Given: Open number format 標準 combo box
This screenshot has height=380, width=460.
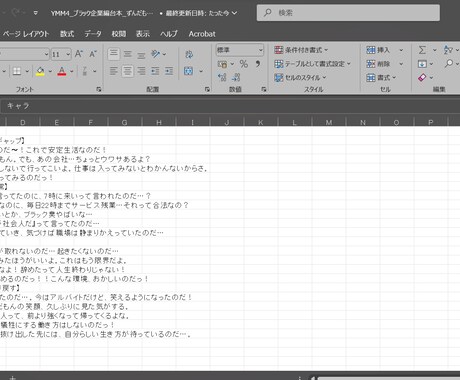Looking at the screenshot, I should (240, 50).
